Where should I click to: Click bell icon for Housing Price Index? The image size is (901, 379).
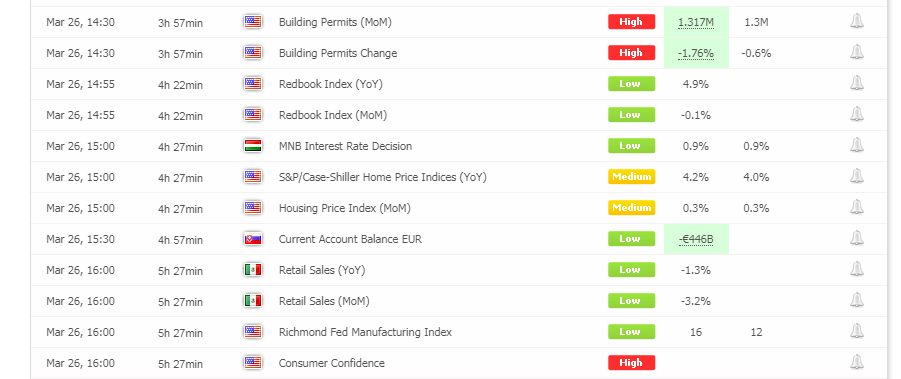pyautogui.click(x=856, y=208)
